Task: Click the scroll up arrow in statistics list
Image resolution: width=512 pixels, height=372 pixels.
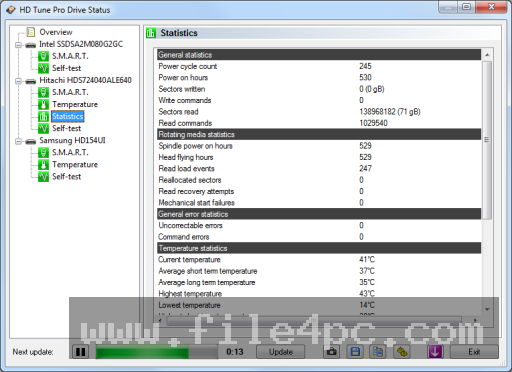Action: [x=487, y=55]
